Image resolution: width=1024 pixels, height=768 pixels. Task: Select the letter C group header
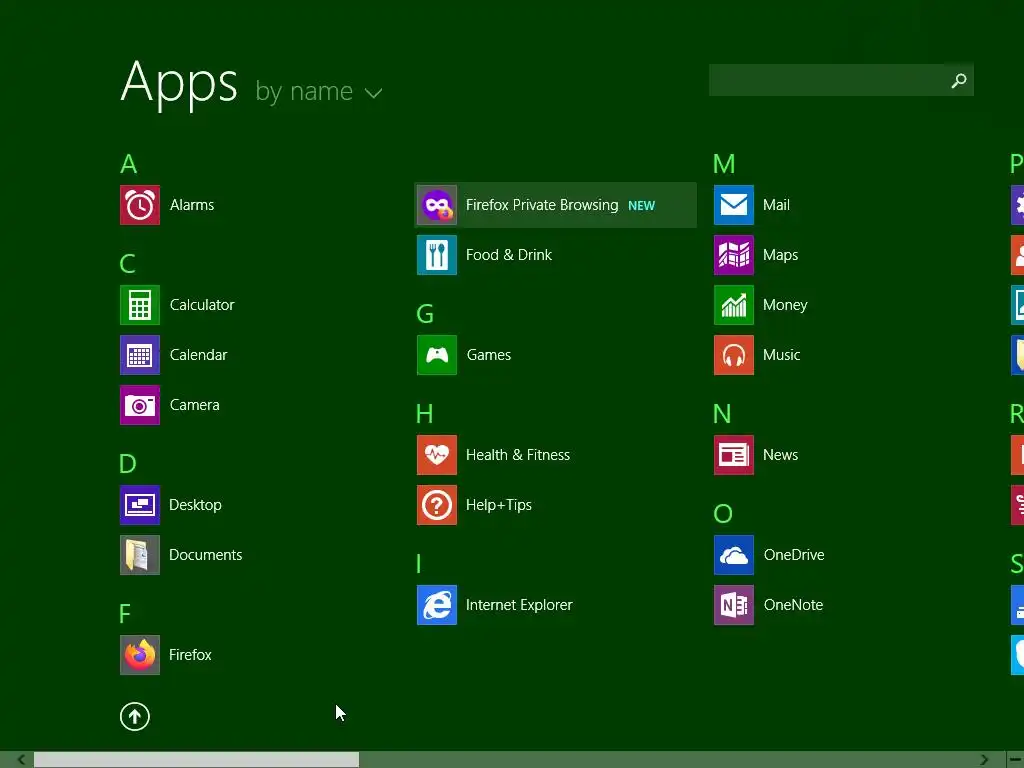(128, 264)
